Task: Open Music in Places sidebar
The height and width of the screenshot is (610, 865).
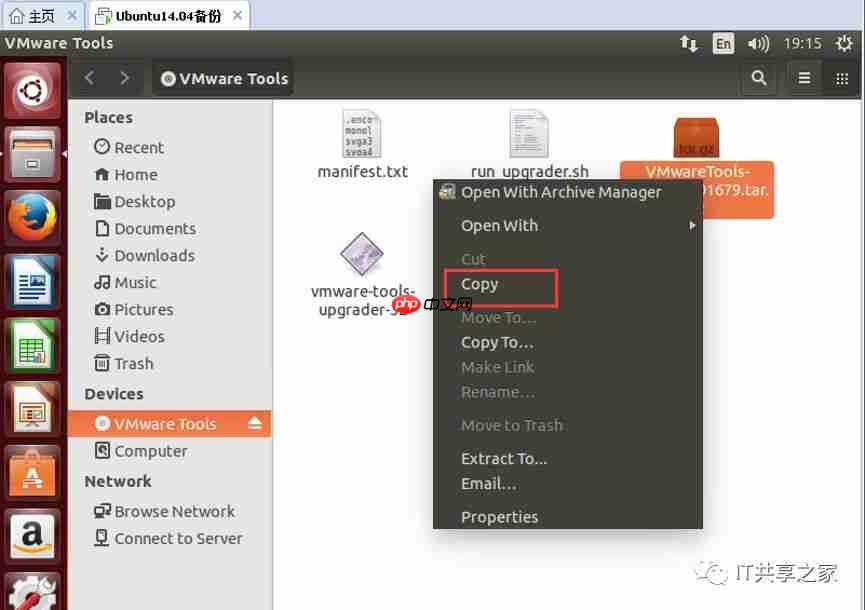Action: pos(170,282)
